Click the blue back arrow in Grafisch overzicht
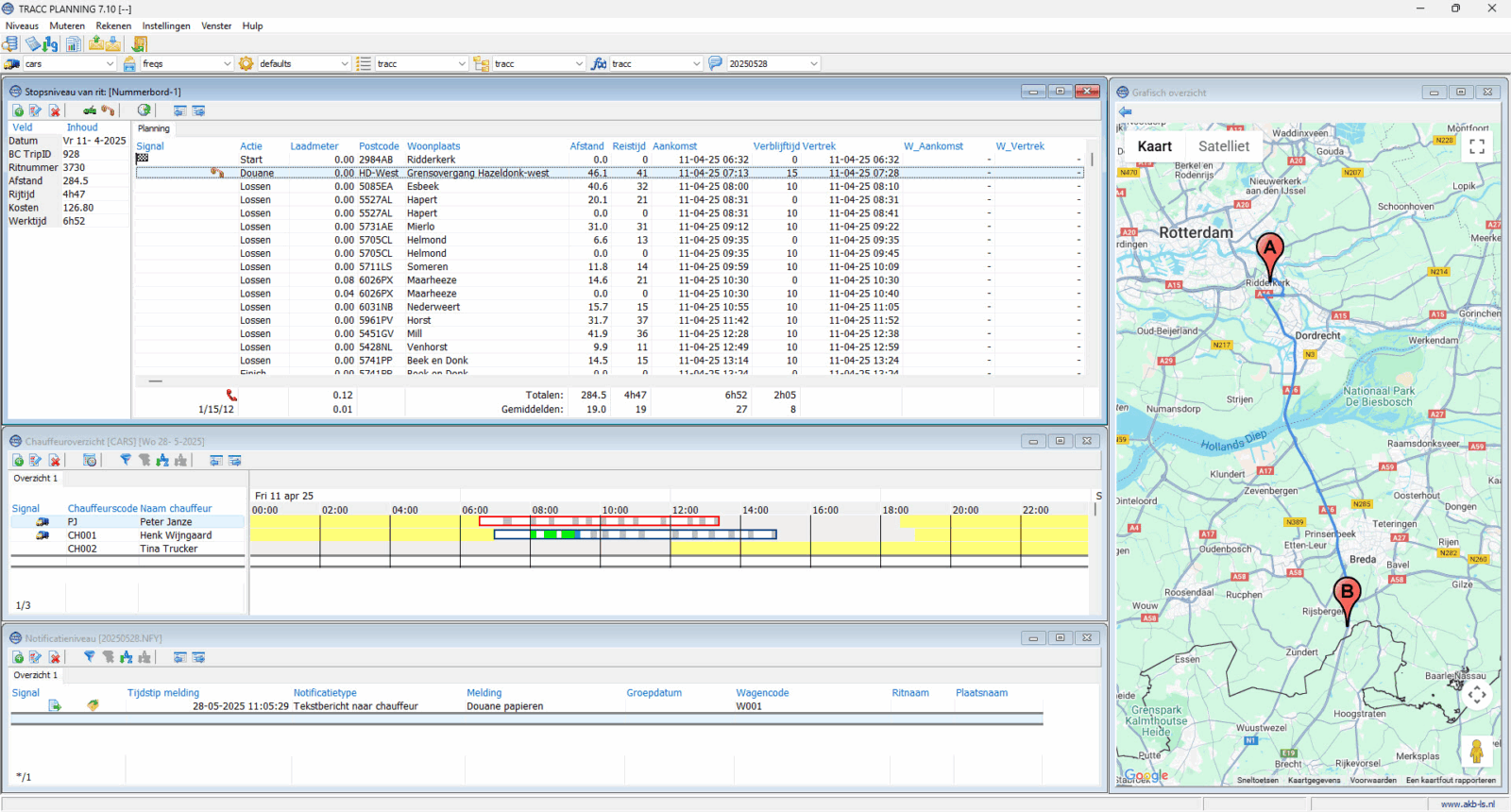 coord(1125,111)
